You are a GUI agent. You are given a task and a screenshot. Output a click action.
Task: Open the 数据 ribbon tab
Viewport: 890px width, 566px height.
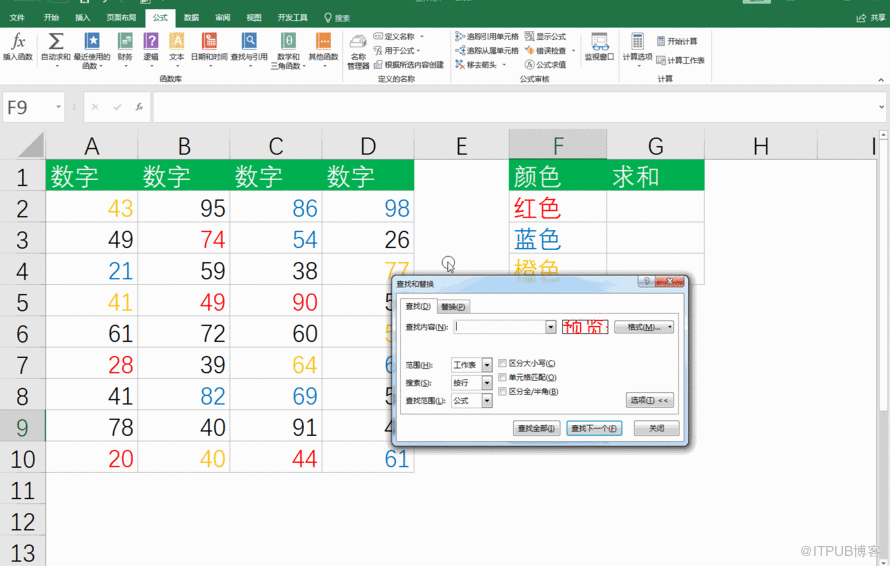tap(191, 18)
